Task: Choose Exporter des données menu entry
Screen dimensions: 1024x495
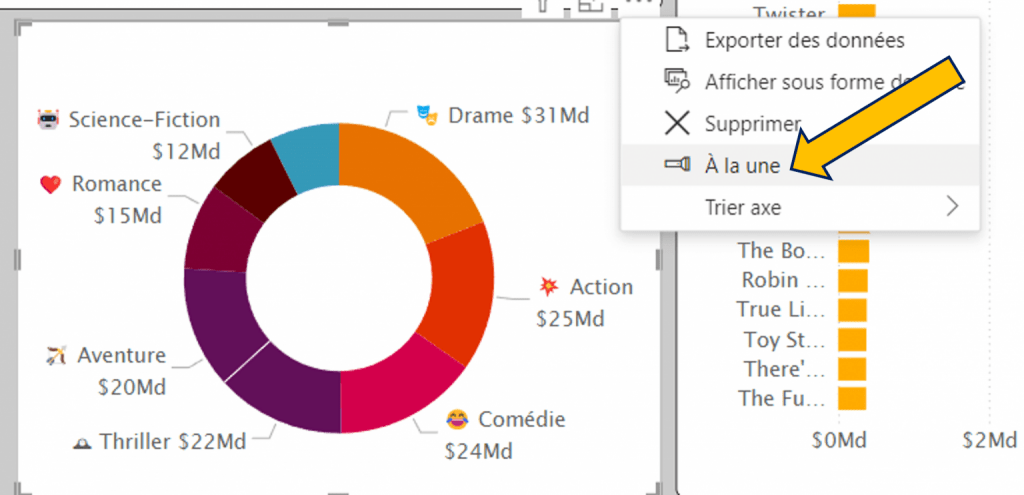Action: (800, 40)
